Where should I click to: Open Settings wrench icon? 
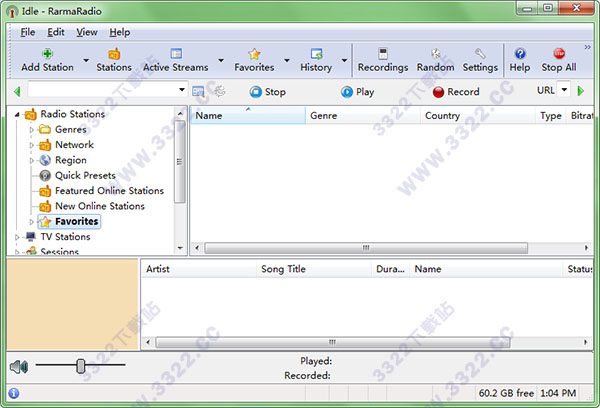(480, 54)
